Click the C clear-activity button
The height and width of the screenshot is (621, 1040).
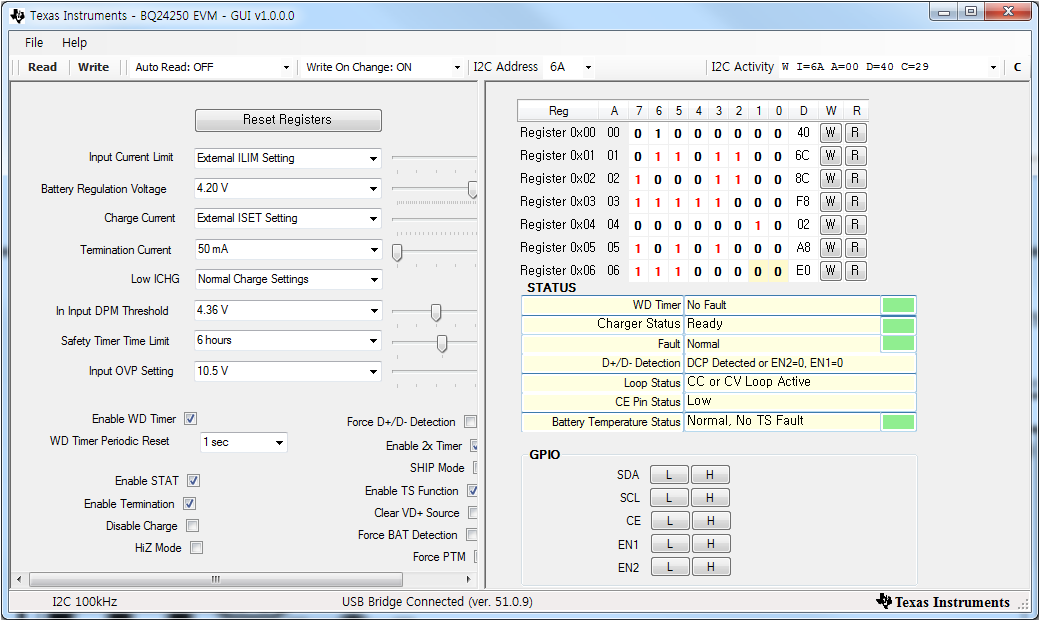1017,67
